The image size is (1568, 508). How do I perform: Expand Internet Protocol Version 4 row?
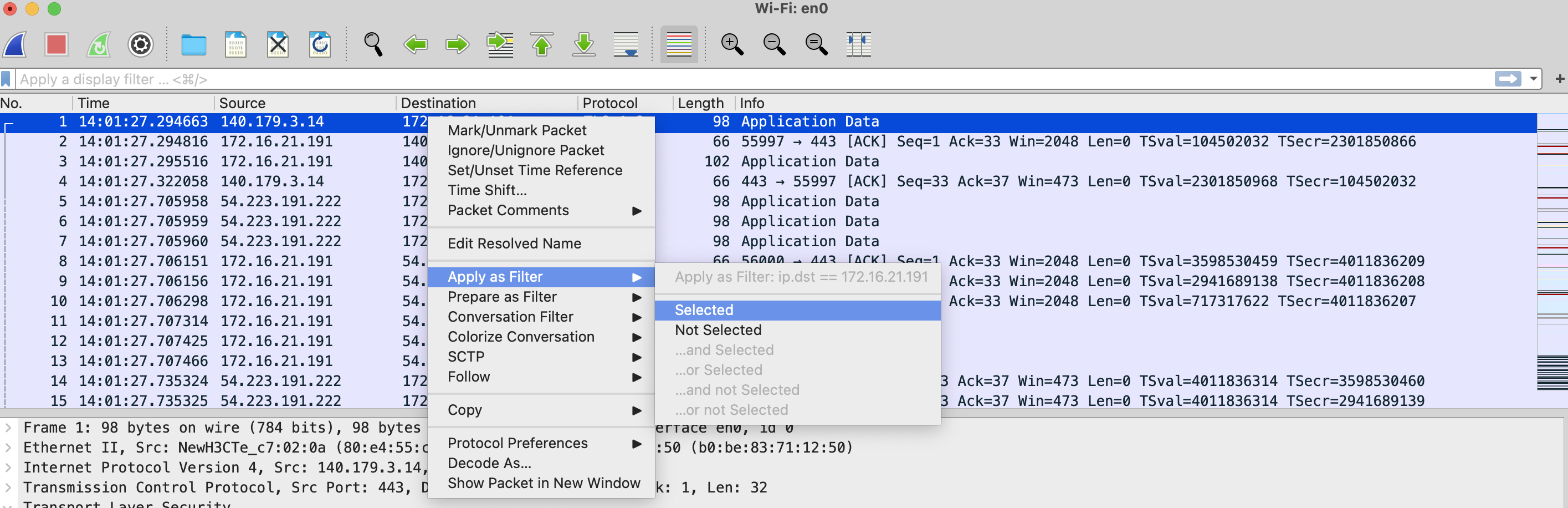tap(8, 468)
